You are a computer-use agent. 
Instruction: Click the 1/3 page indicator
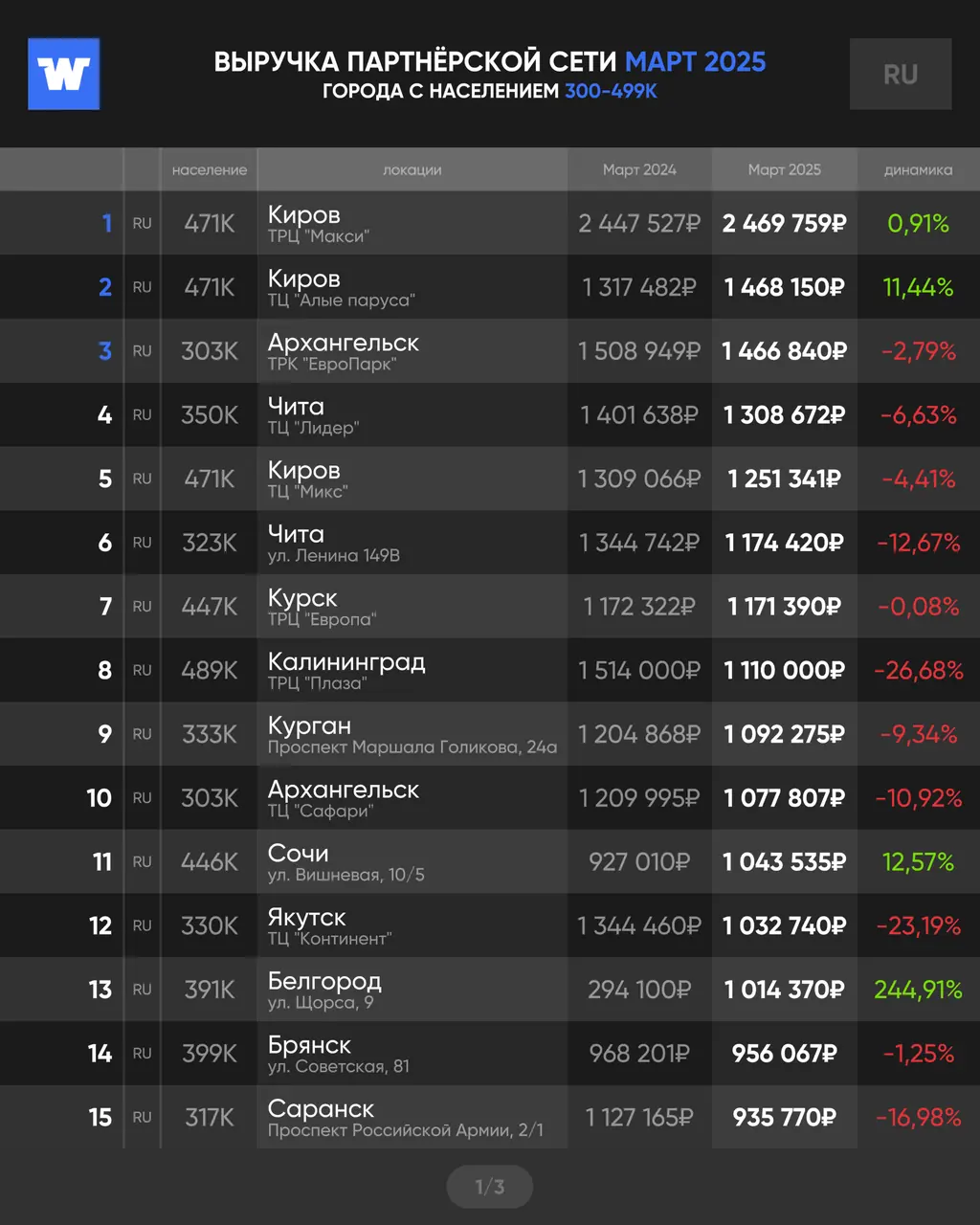click(490, 1187)
